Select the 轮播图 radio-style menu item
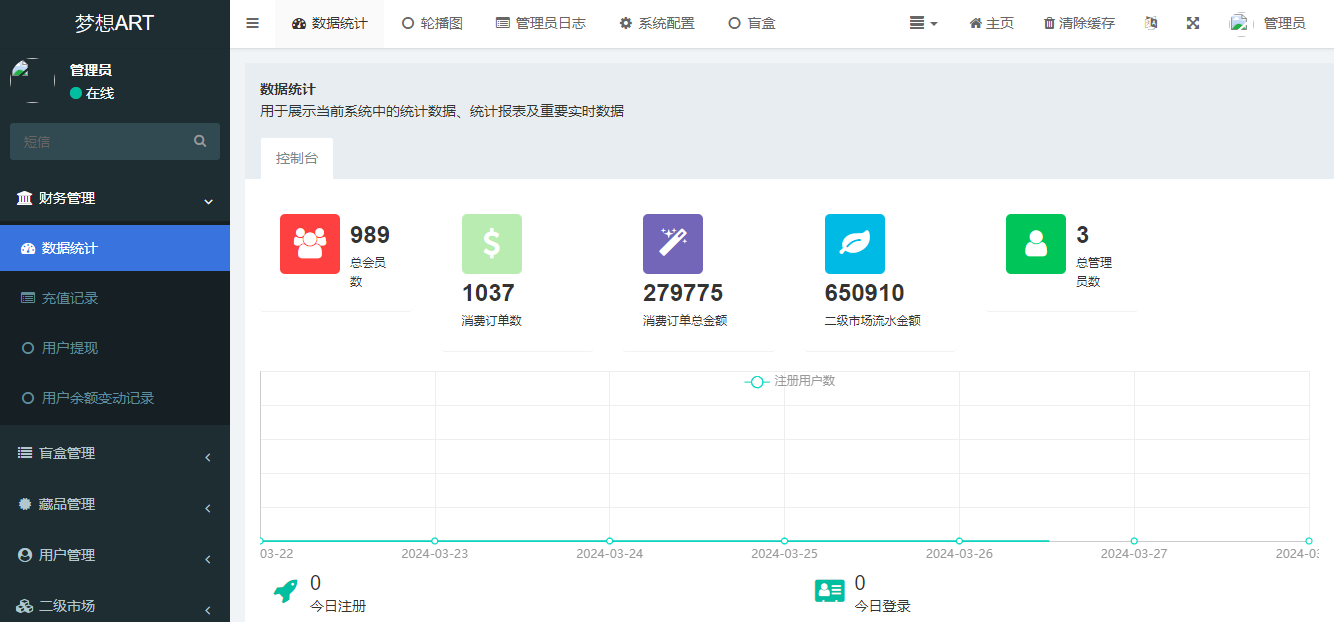Screen dimensions: 1334x622 tap(431, 22)
